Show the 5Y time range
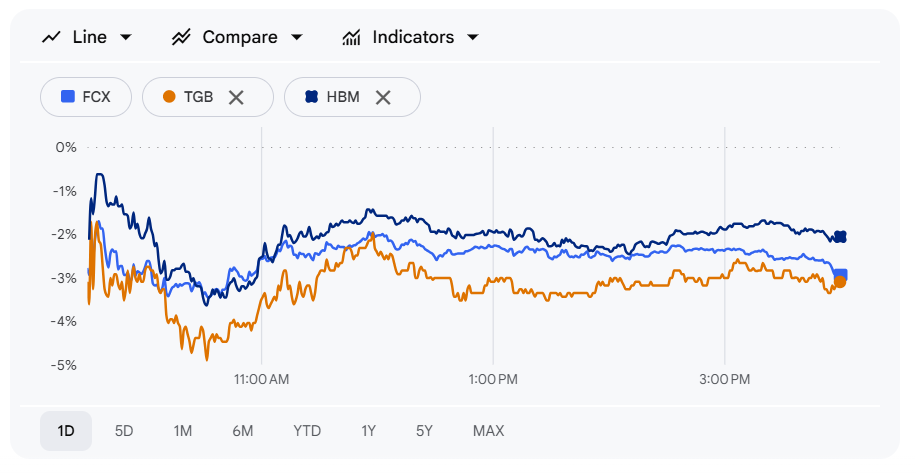 click(425, 431)
